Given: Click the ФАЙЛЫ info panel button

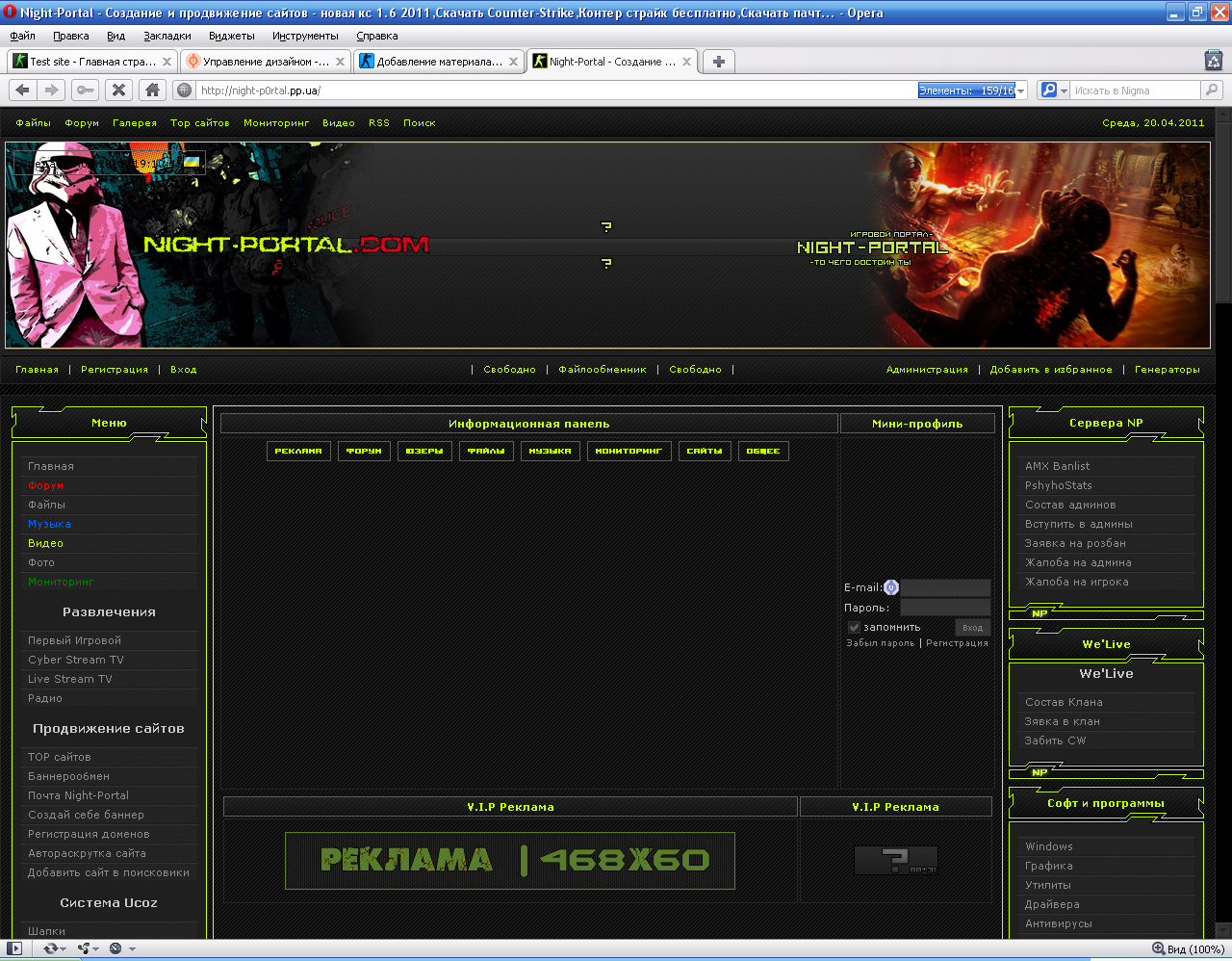Looking at the screenshot, I should pyautogui.click(x=486, y=451).
